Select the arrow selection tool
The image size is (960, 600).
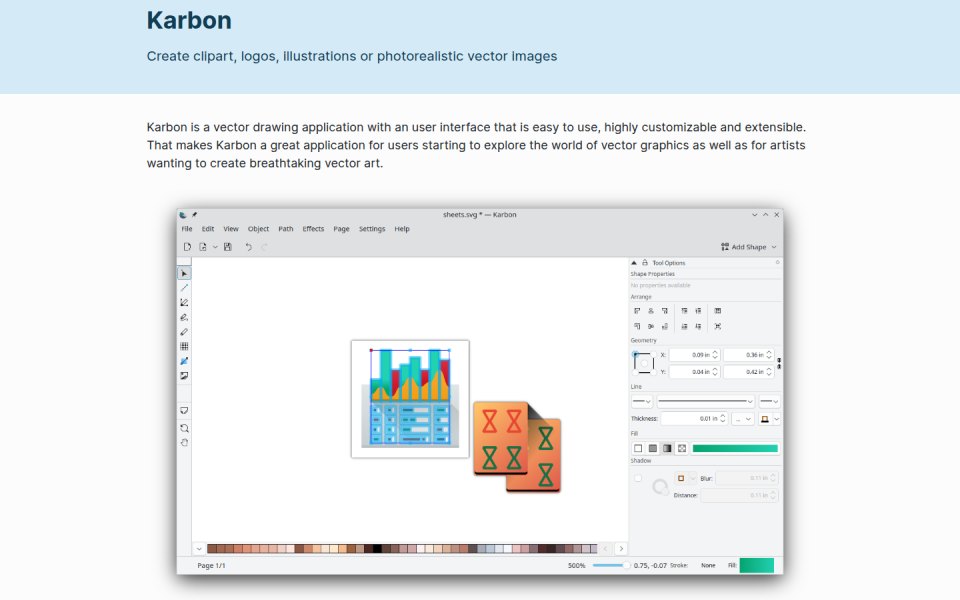pos(184,273)
